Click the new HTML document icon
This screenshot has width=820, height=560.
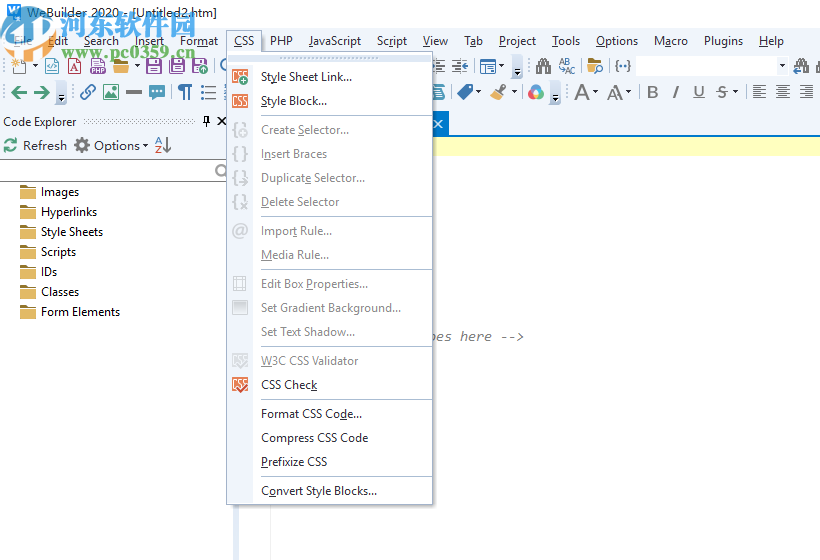(x=52, y=66)
